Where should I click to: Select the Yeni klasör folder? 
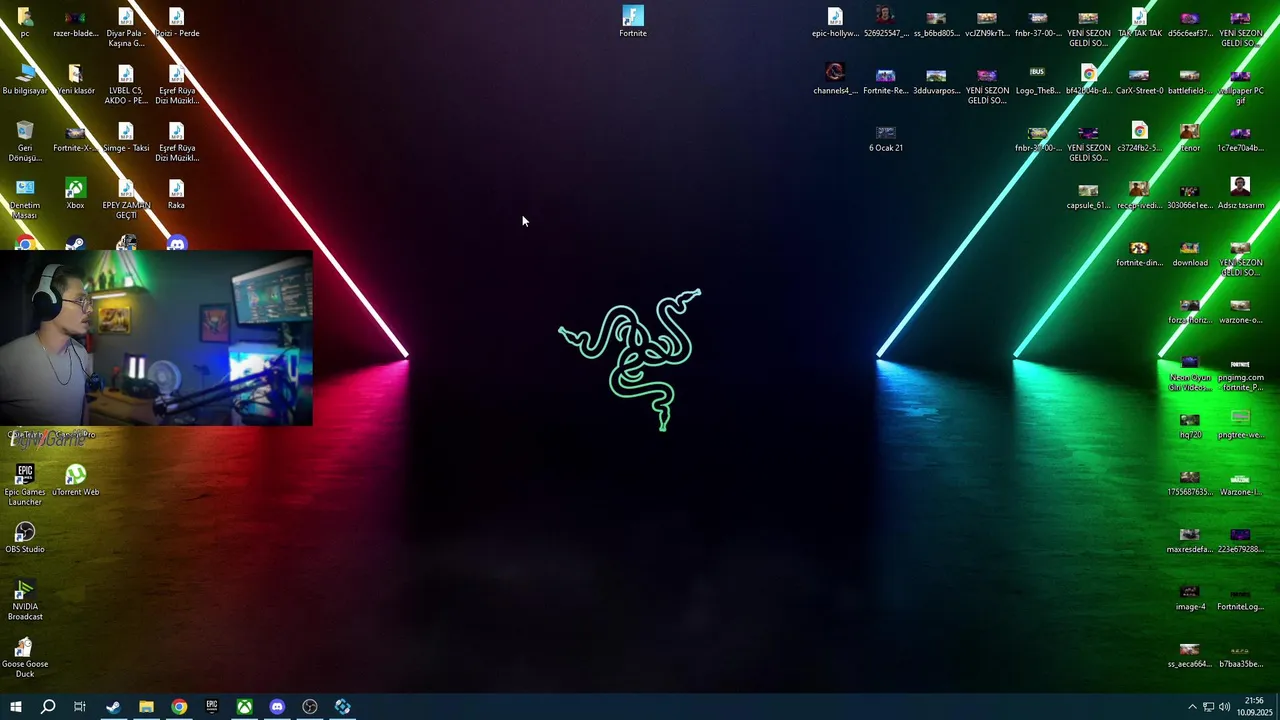click(x=75, y=80)
